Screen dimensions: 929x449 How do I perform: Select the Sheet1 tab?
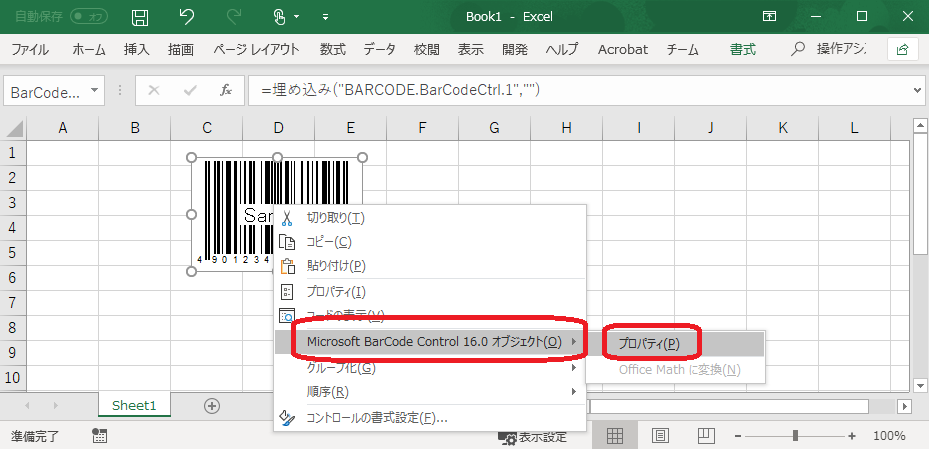(134, 406)
